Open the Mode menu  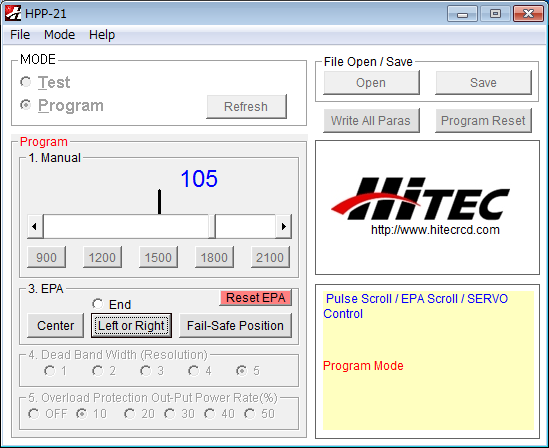coord(60,35)
